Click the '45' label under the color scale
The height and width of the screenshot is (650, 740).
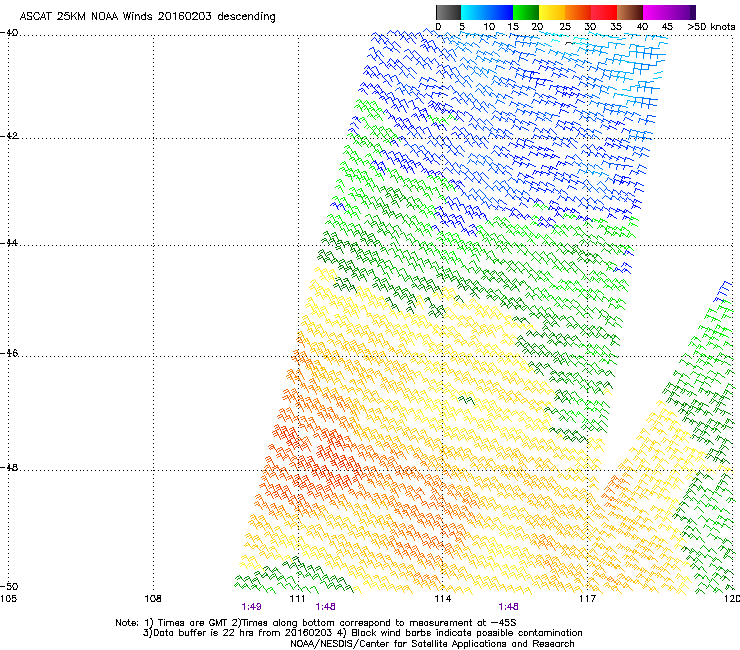[x=667, y=27]
